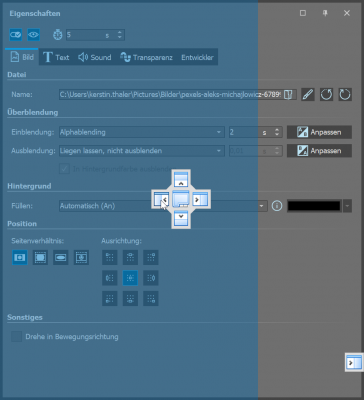Select the fourth Seitenverhältnis icon

point(81,258)
